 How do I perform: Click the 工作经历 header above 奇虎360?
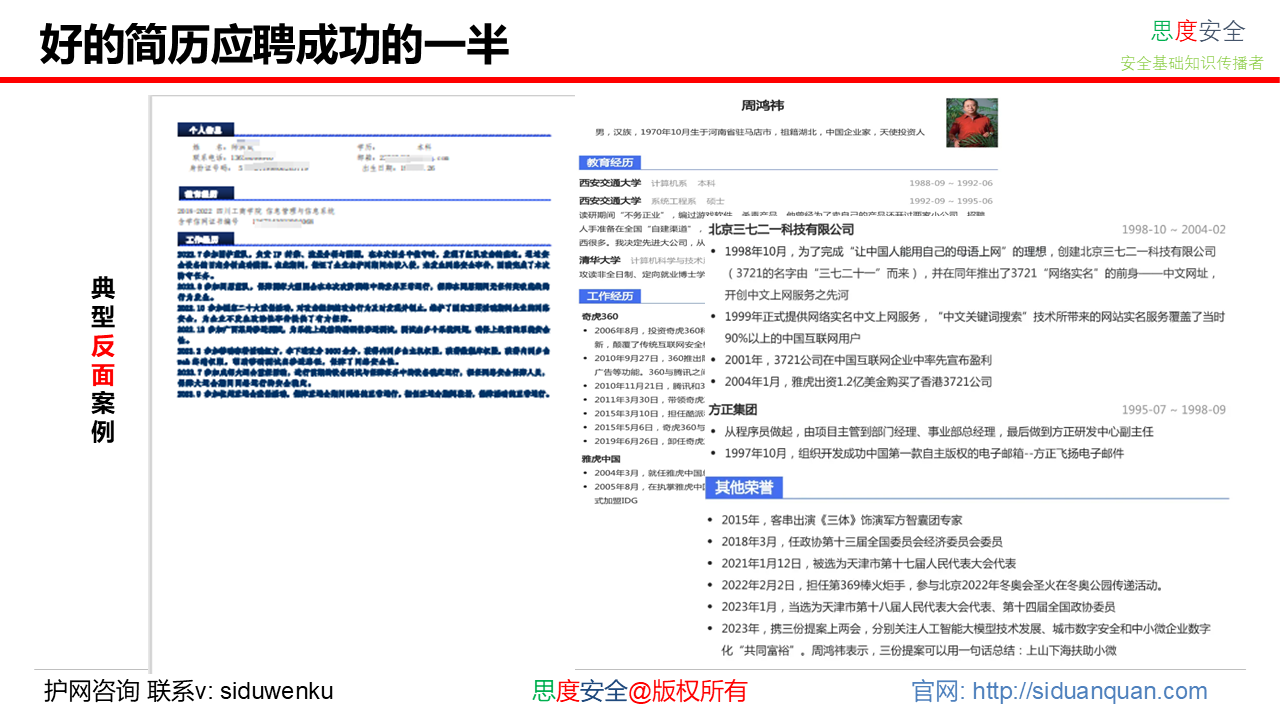click(609, 296)
